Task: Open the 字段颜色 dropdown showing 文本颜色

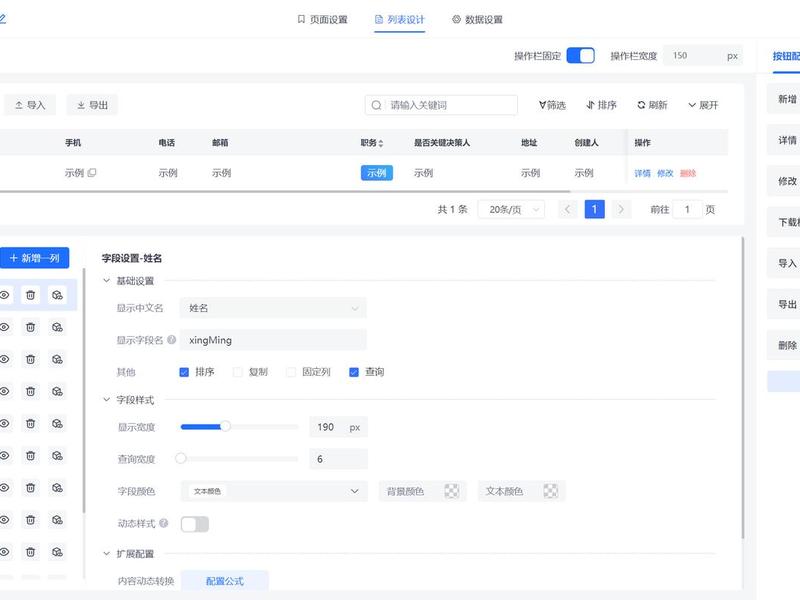Action: pyautogui.click(x=274, y=491)
